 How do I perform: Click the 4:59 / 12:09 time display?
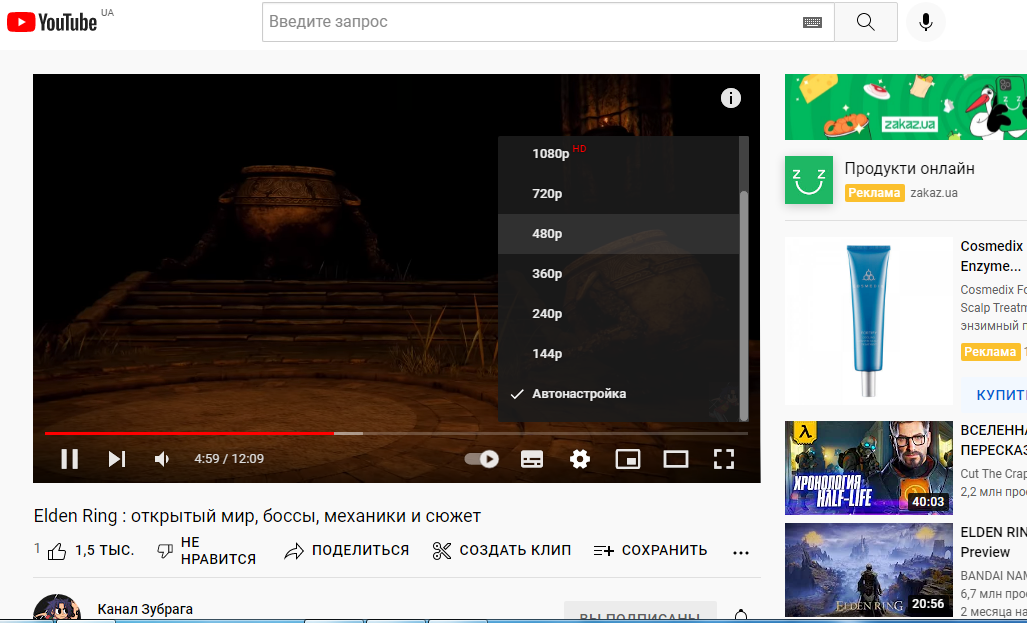point(229,459)
